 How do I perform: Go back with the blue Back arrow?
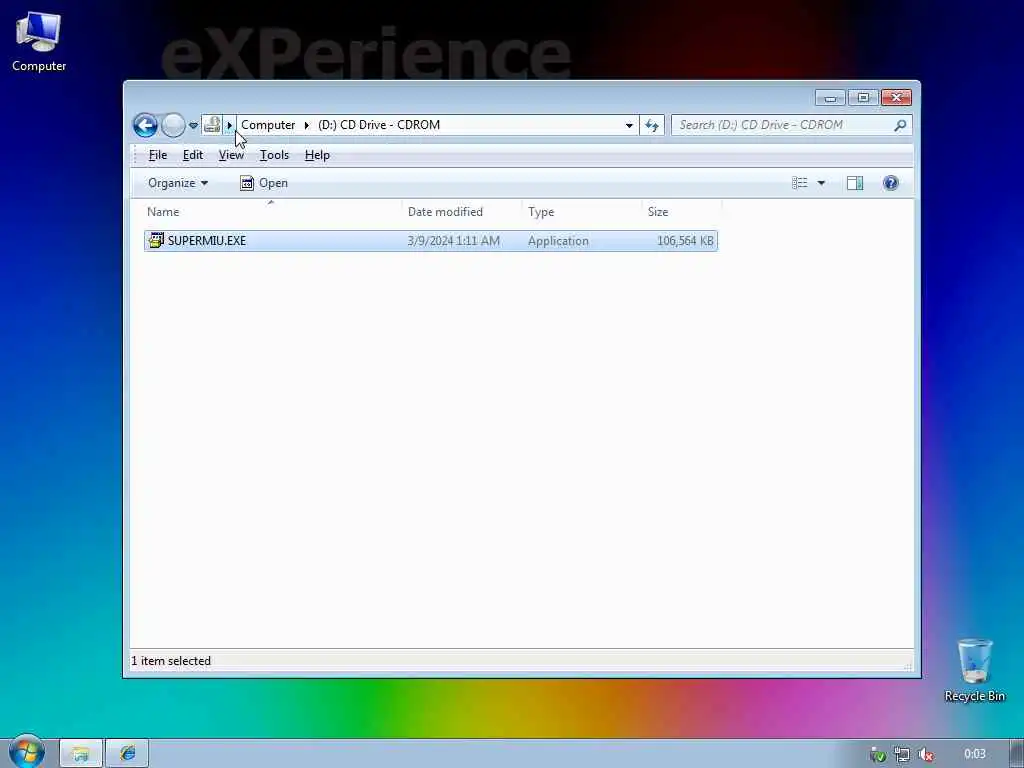click(x=145, y=125)
